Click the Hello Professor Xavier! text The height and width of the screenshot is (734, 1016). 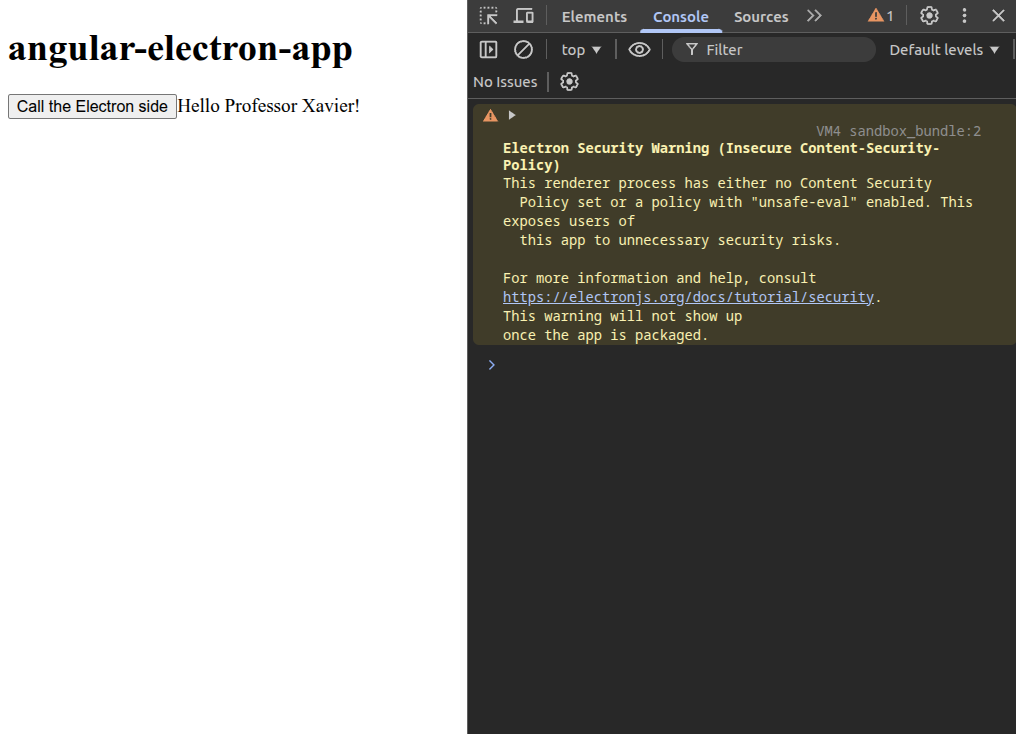[268, 106]
